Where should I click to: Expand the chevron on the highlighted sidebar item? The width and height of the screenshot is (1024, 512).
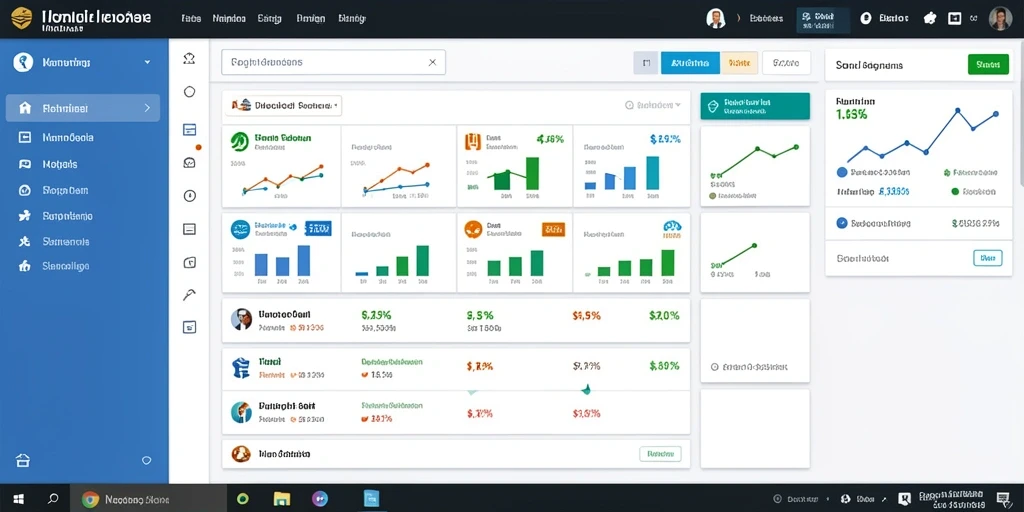[147, 108]
